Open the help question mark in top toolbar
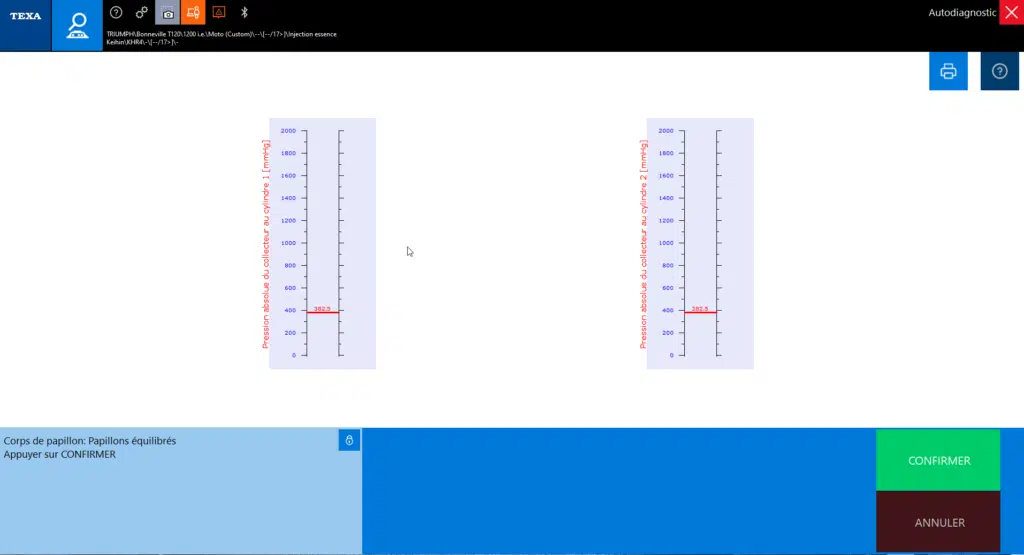The image size is (1024, 555). click(116, 12)
